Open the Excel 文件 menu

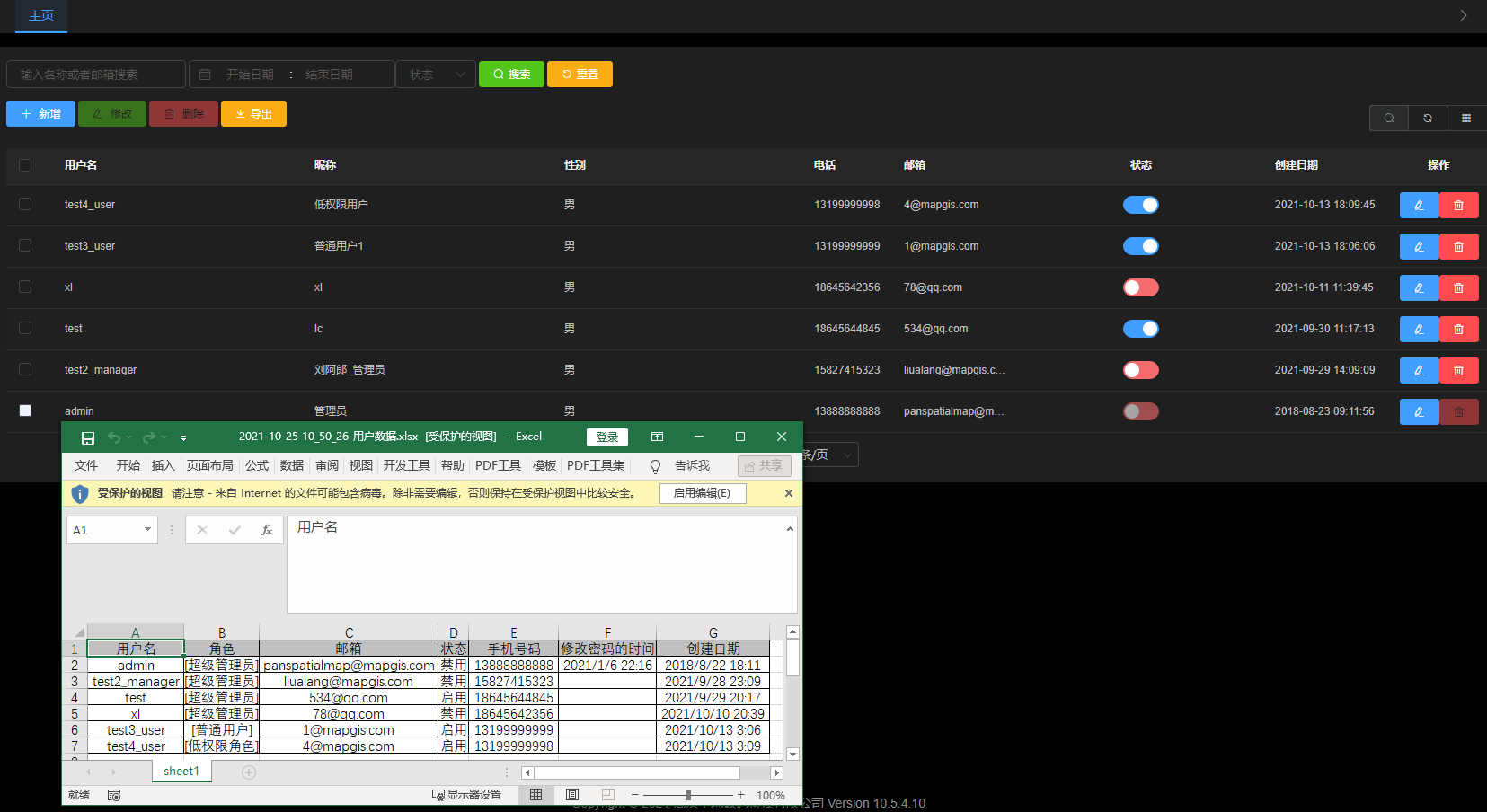coord(86,465)
